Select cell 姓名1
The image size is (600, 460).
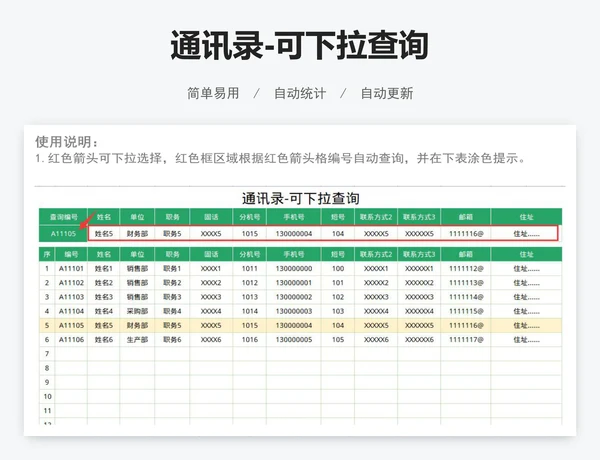coord(104,269)
